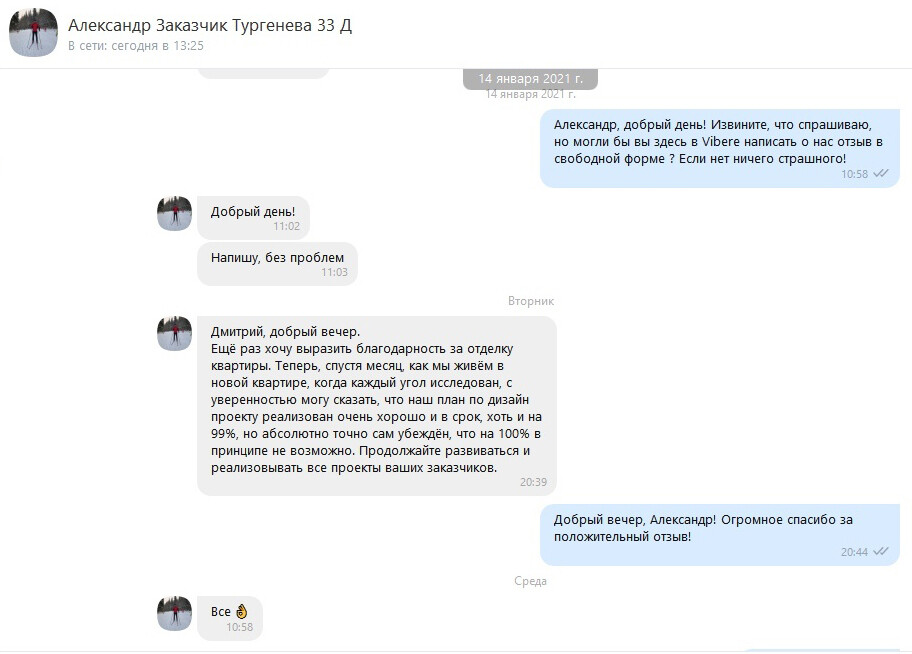Viewport: 912px width, 654px height.
Task: Click the 10:58 timestamp under the 'Все' message
Action: (x=240, y=627)
